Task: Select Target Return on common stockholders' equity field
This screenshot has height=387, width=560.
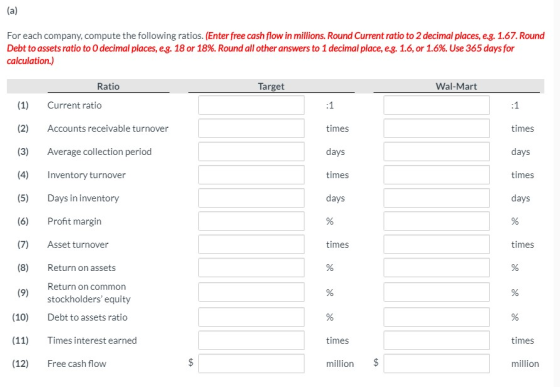Action: click(x=251, y=292)
